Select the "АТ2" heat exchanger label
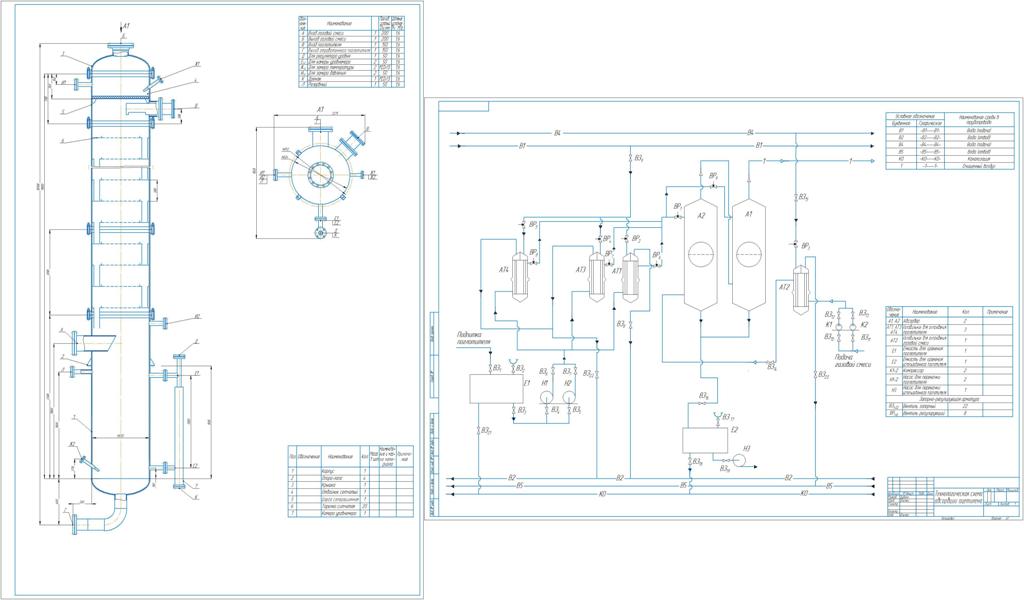This screenshot has height=600, width=1024. point(785,287)
